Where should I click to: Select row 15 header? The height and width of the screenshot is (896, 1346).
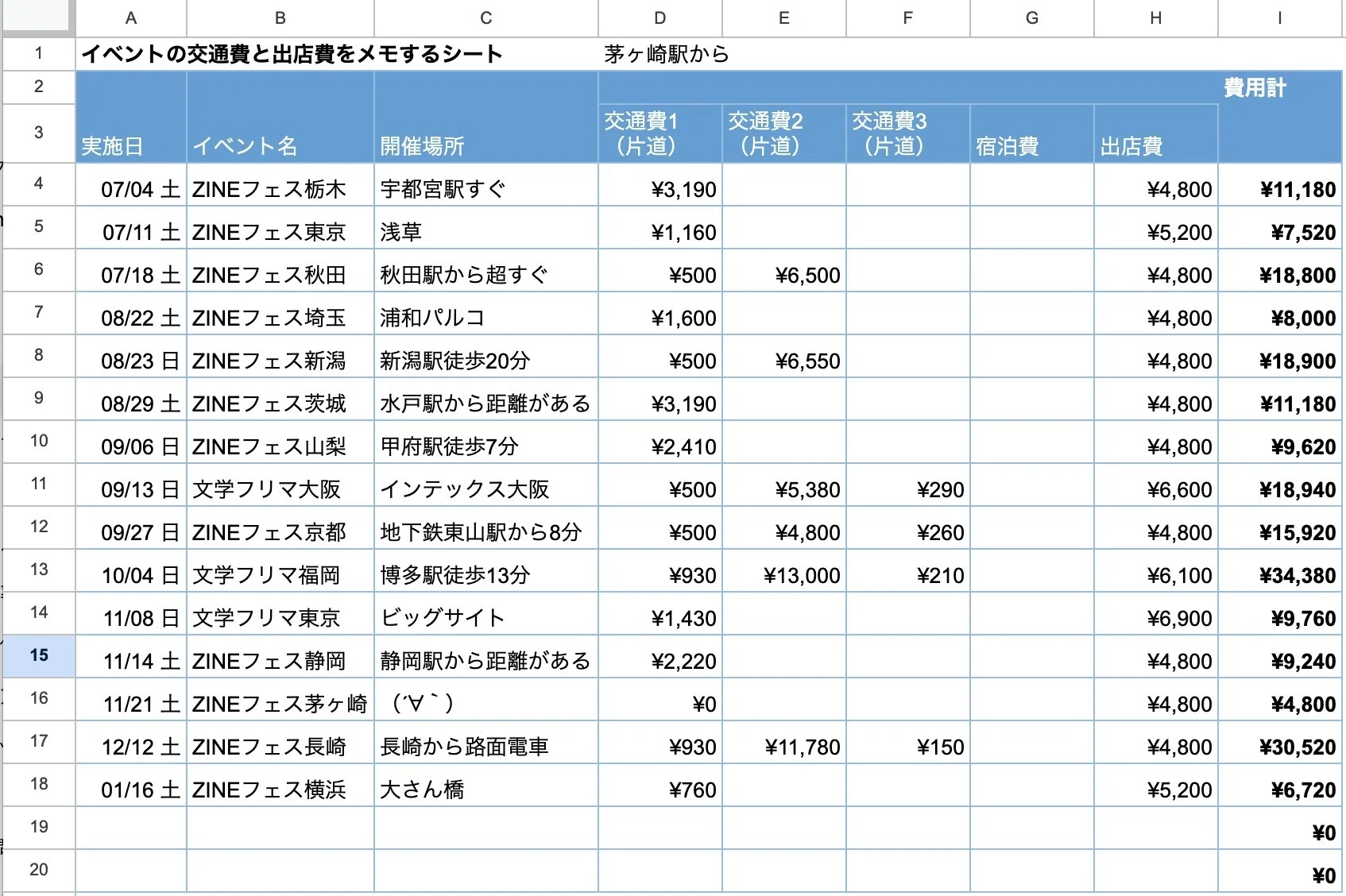pyautogui.click(x=39, y=655)
